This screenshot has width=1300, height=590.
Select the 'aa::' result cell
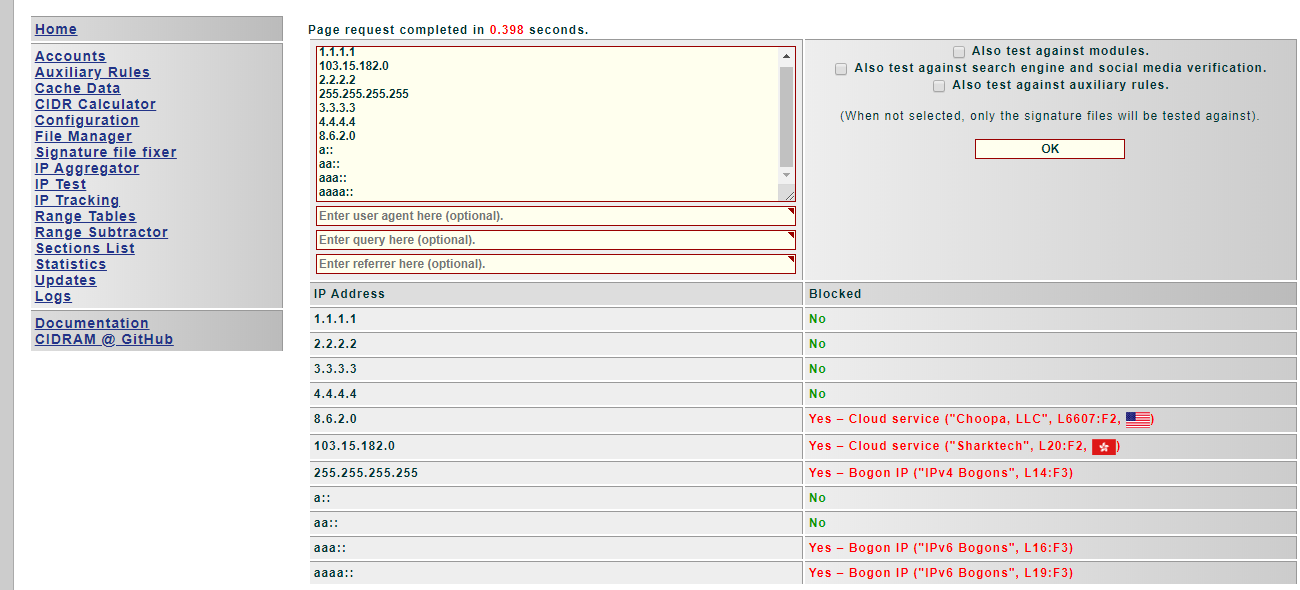(x=556, y=523)
